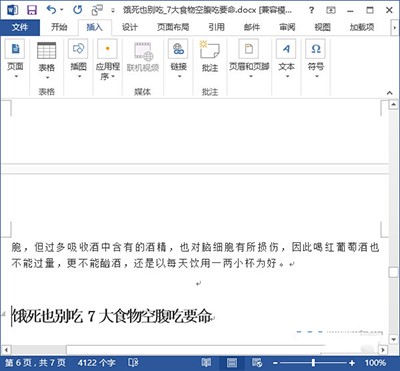Open the 符号 omega symbol icon
Viewport: 400px width, 371px height.
pyautogui.click(x=316, y=59)
